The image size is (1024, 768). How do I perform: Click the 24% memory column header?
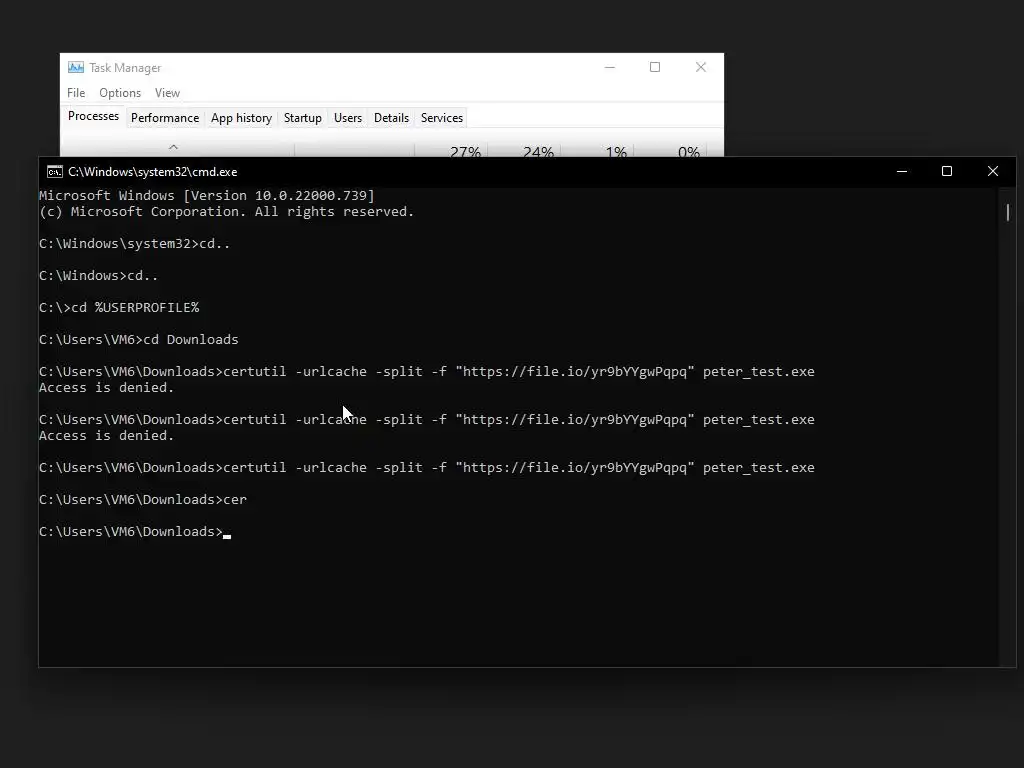538,152
